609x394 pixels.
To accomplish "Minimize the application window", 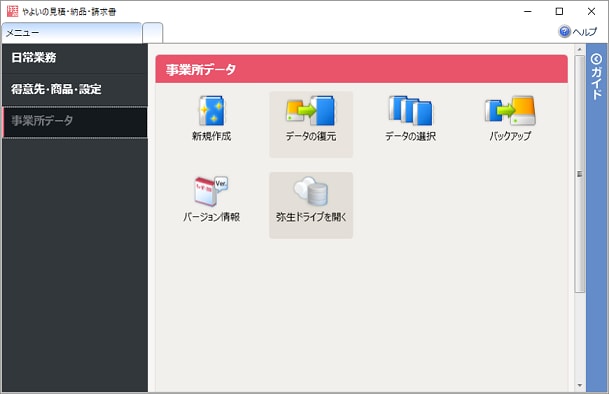I will click(x=527, y=11).
